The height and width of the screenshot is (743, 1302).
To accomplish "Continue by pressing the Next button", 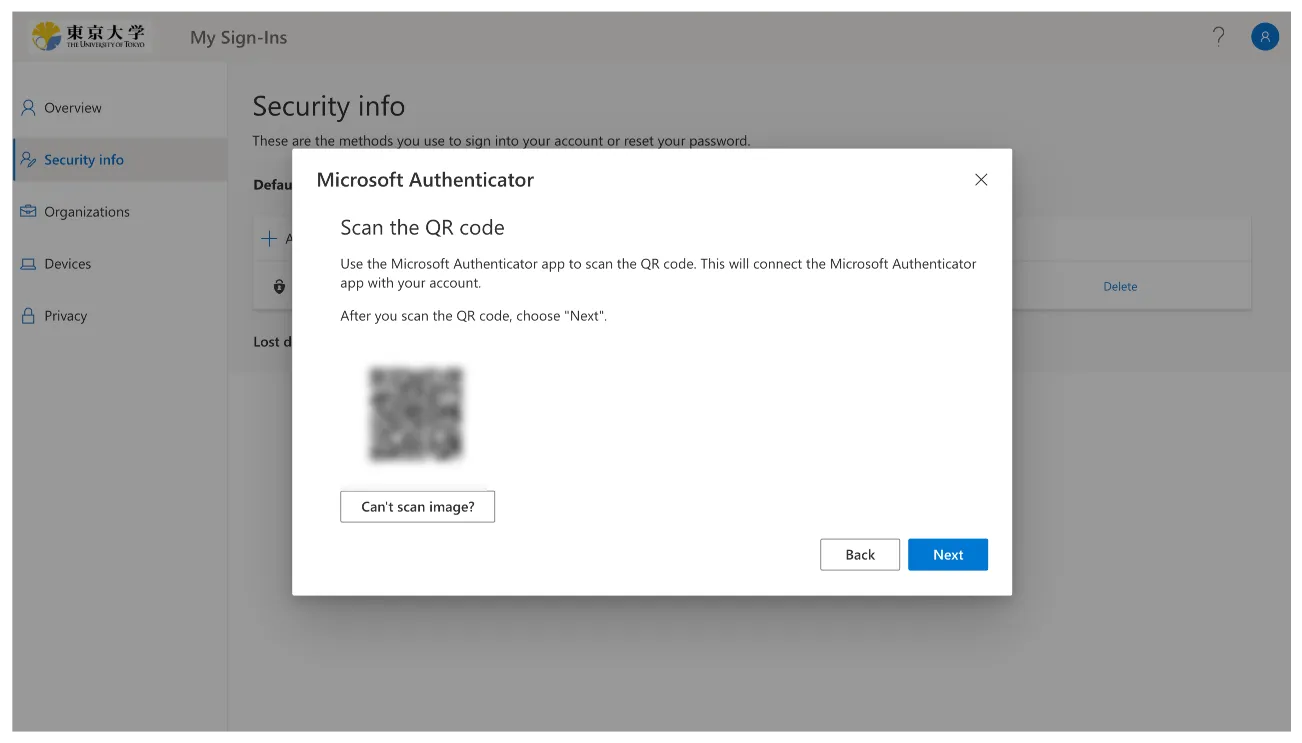I will 948,555.
